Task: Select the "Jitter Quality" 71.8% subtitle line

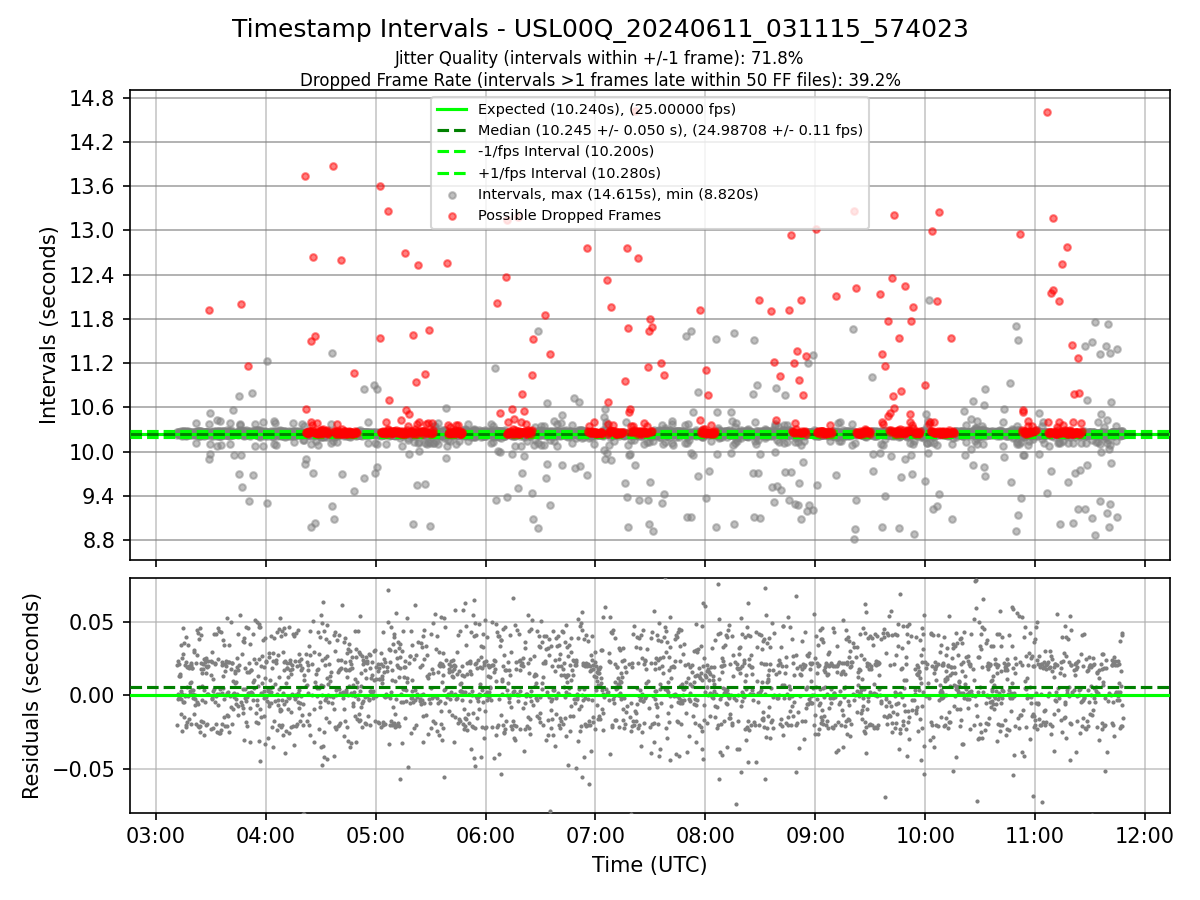Action: 600,59
